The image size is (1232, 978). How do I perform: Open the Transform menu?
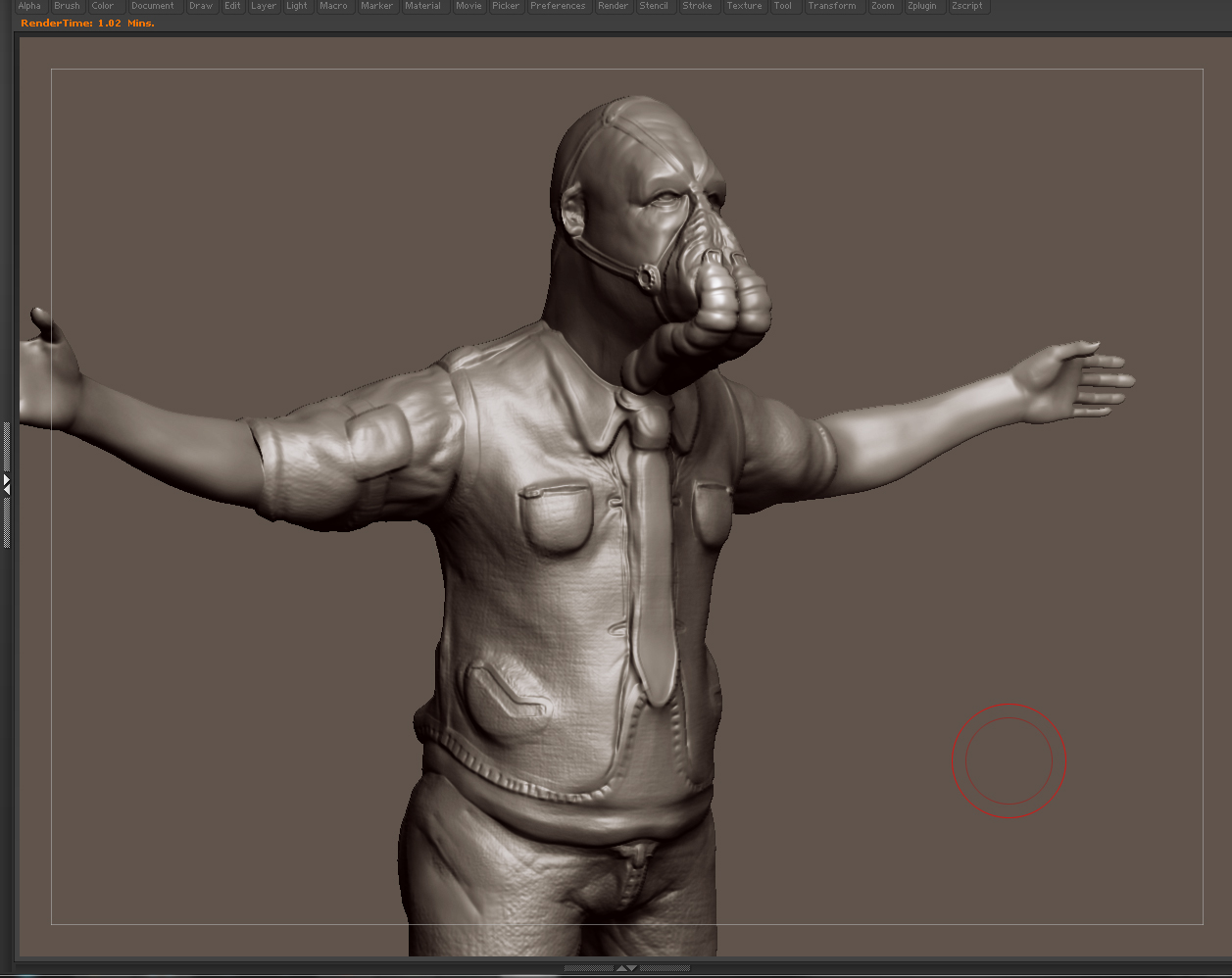[832, 6]
